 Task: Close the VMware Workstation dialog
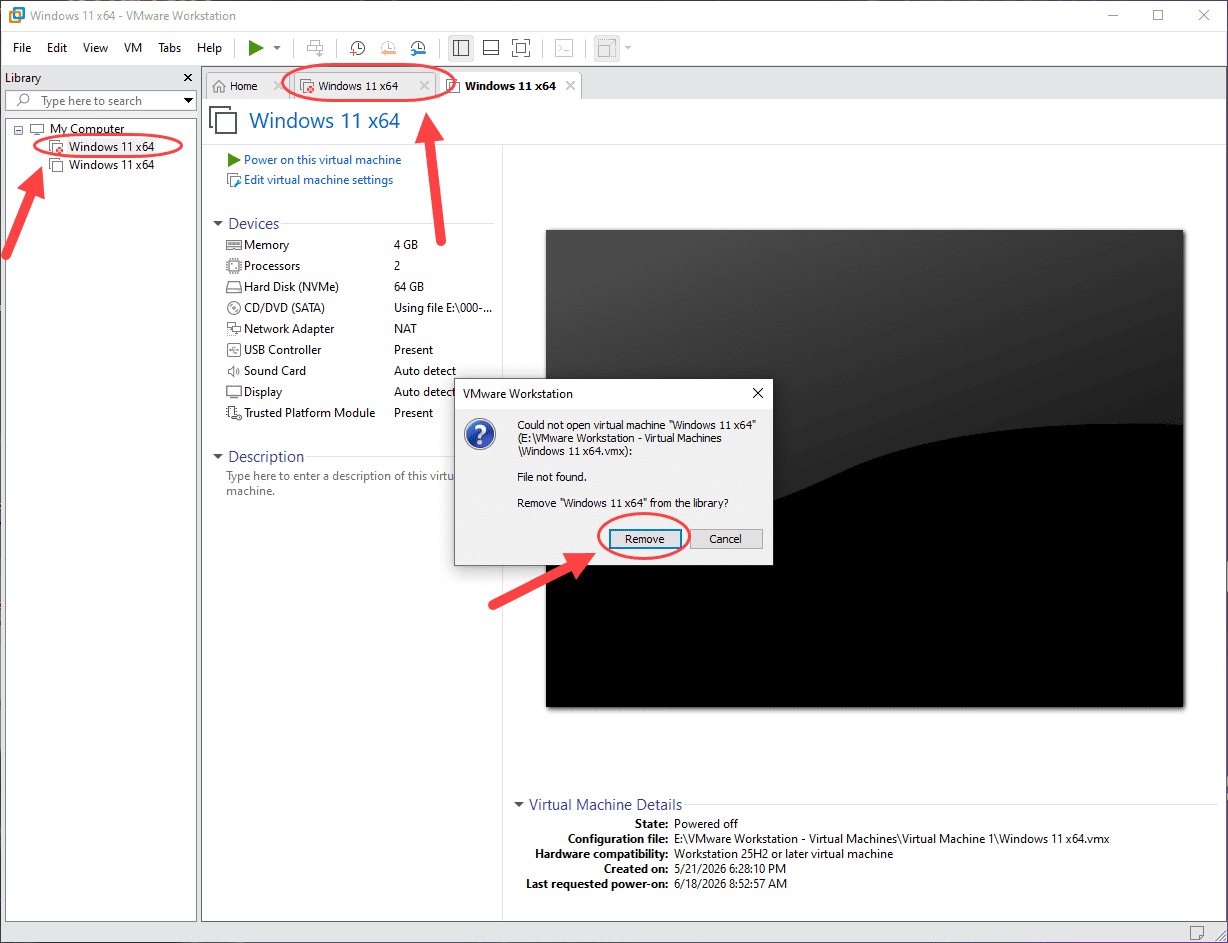pyautogui.click(x=757, y=394)
